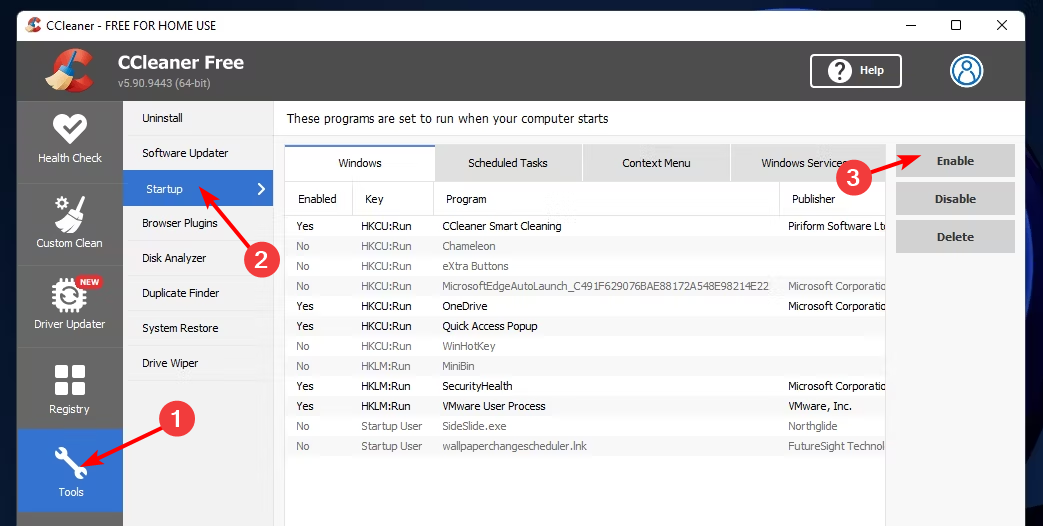The height and width of the screenshot is (526, 1043).
Task: Select the SecurityHealth entry
Action: [x=585, y=386]
